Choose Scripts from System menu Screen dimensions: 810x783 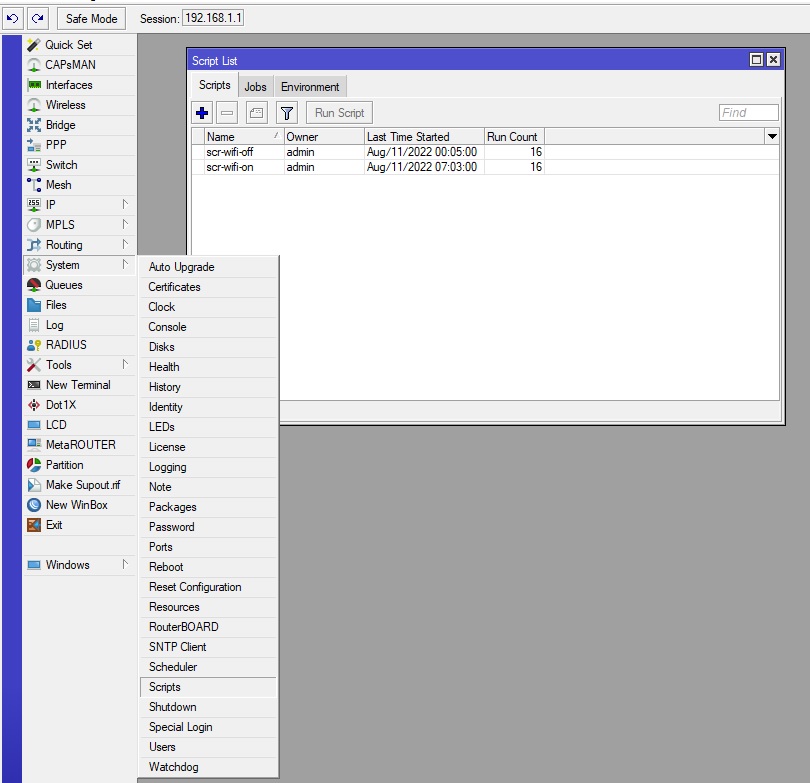208,687
